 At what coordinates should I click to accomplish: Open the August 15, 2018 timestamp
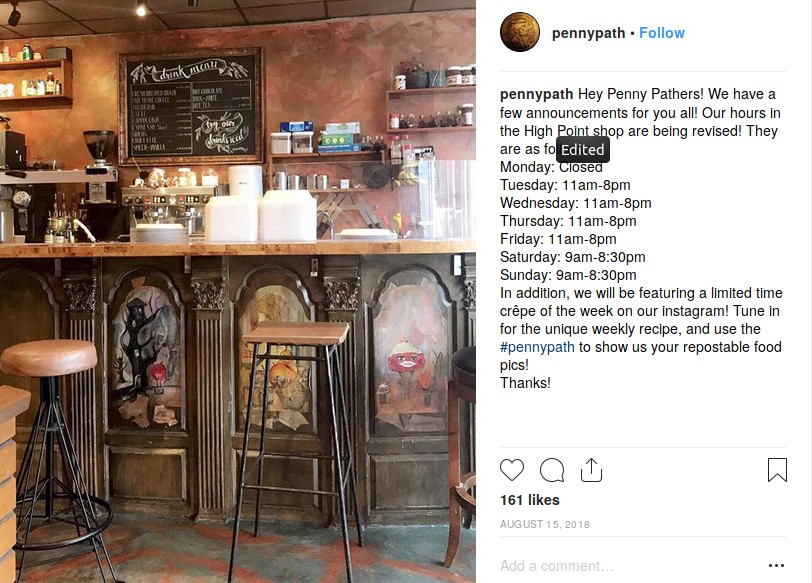[x=544, y=524]
